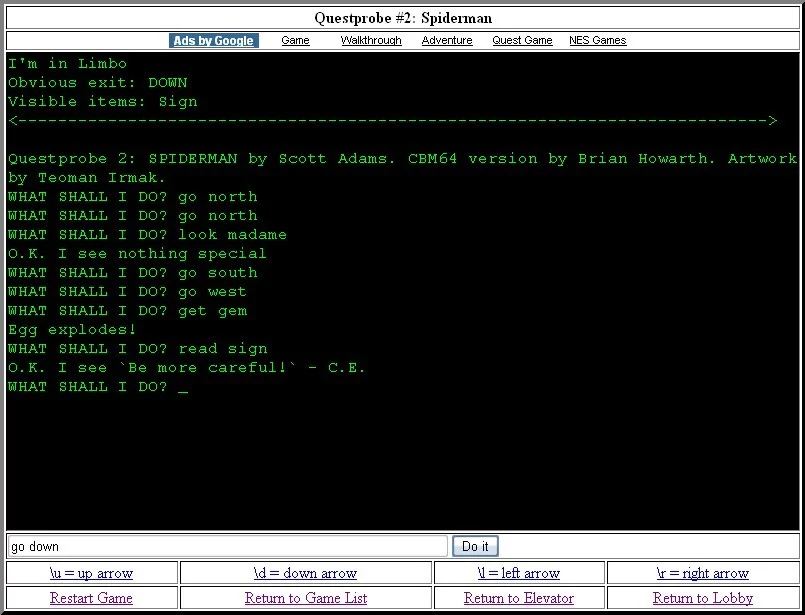This screenshot has height=615, width=805.
Task: Open the Game ad link
Action: (x=295, y=41)
